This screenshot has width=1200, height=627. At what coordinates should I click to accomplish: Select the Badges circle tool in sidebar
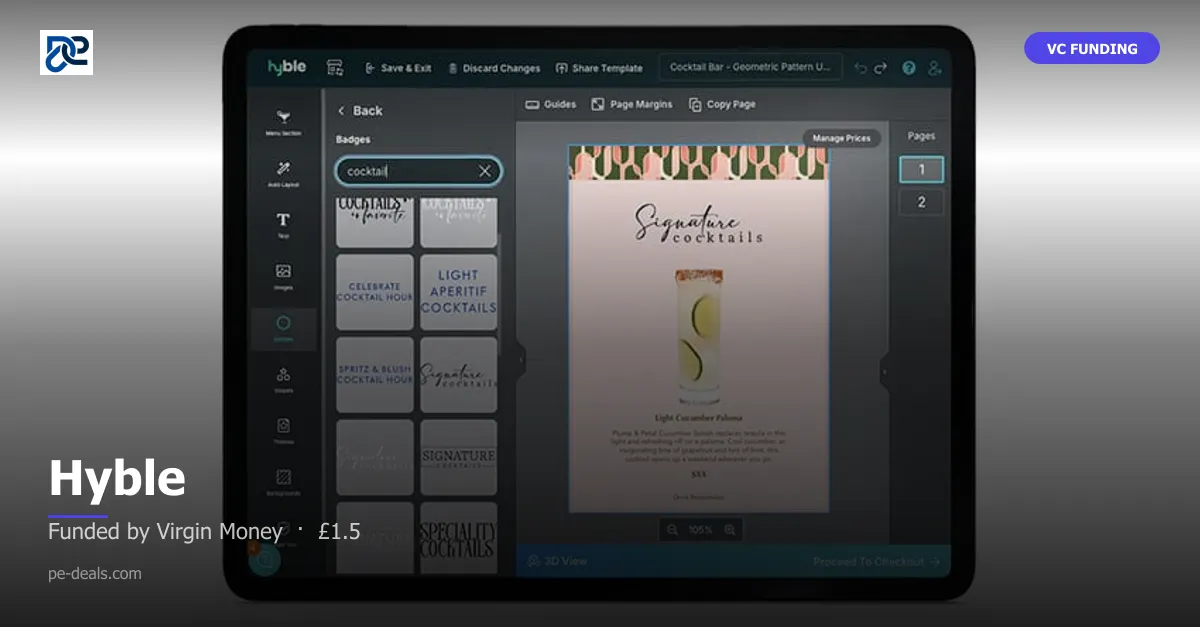[283, 328]
